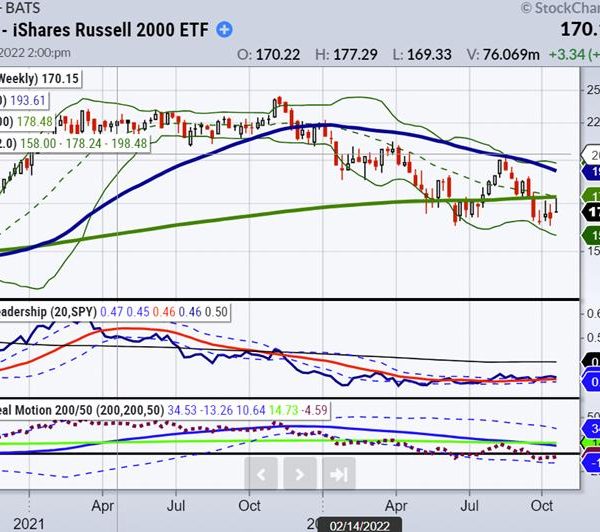
Task: Click the high price value 177.29
Action: pyautogui.click(x=355, y=55)
